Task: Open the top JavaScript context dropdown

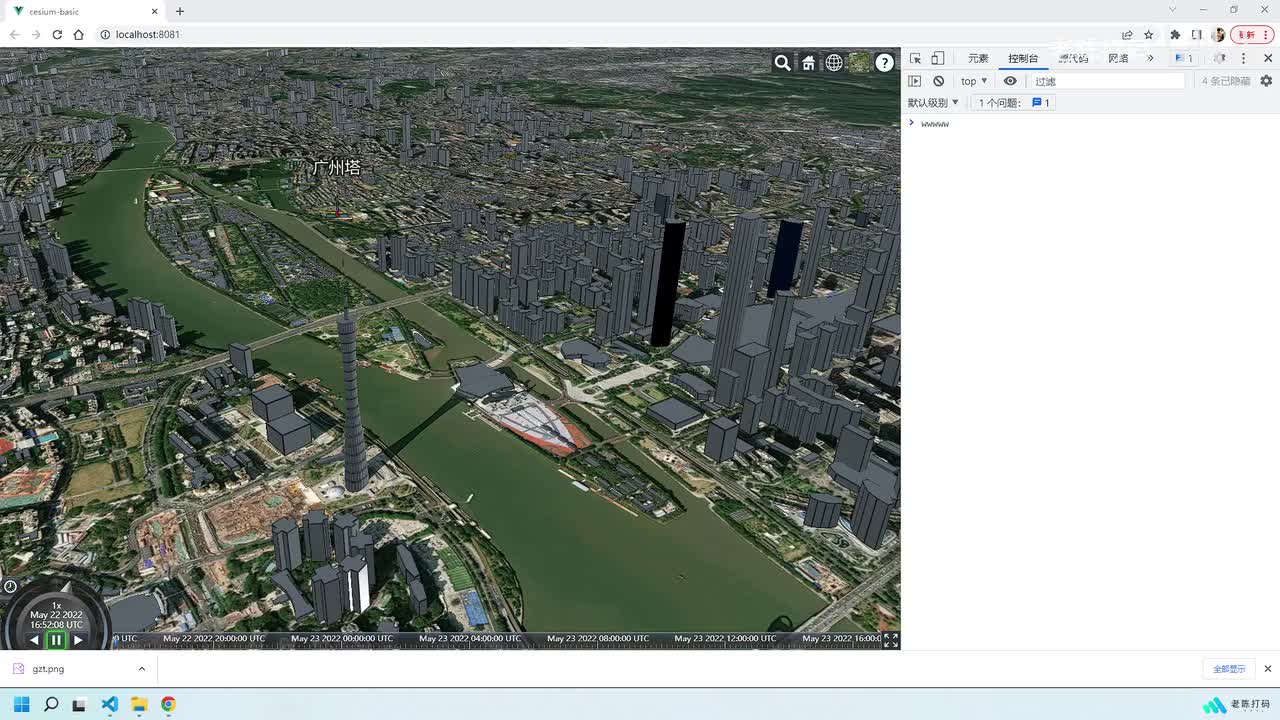Action: (x=974, y=81)
